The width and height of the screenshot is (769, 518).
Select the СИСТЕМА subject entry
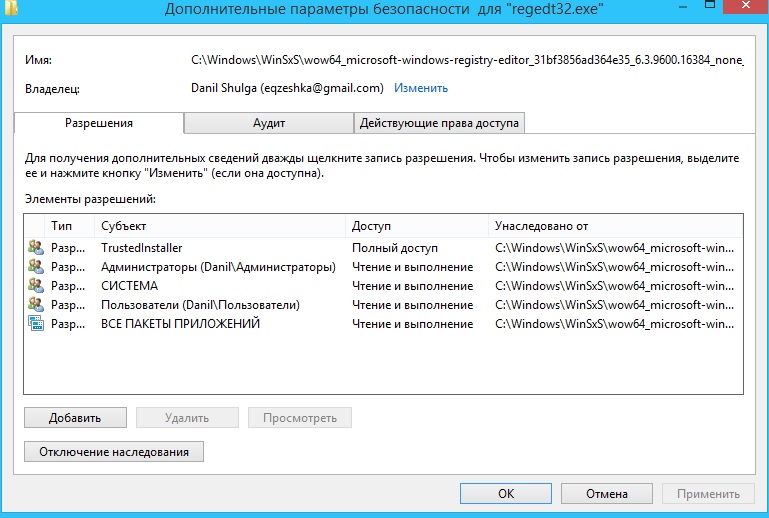click(129, 286)
